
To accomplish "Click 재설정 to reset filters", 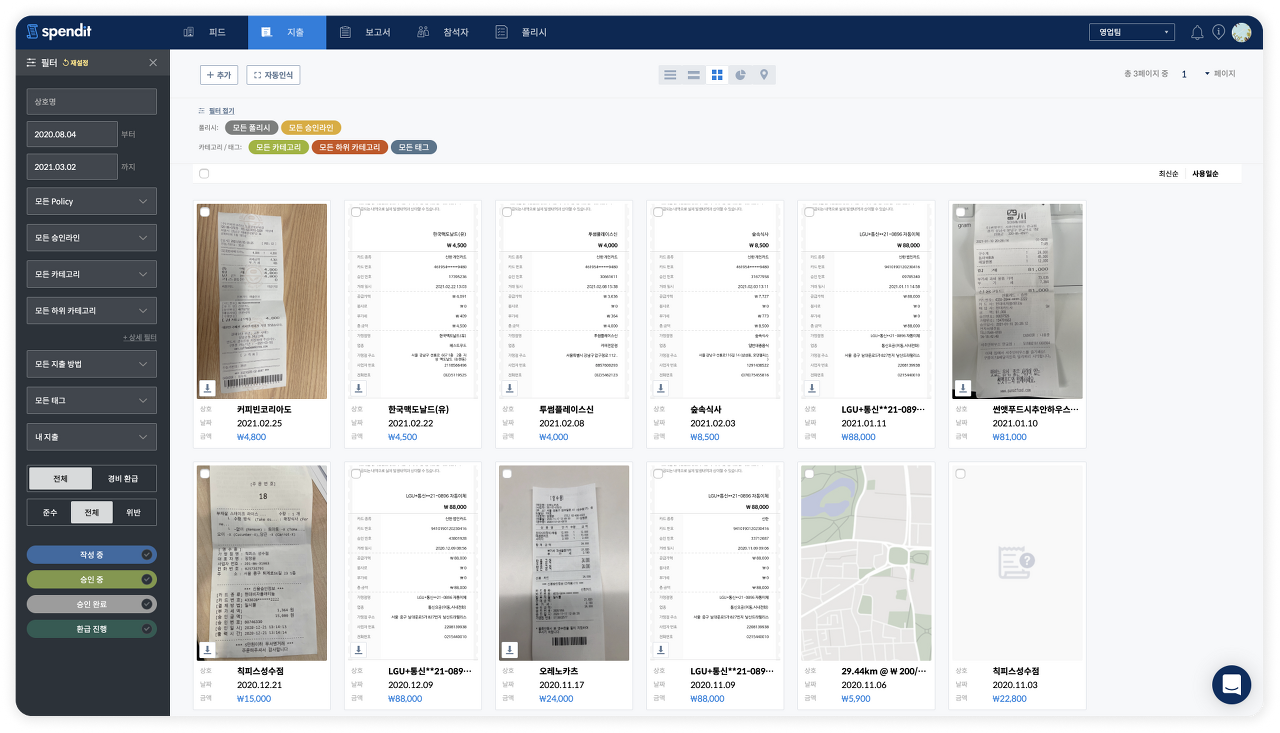I will pos(76,62).
